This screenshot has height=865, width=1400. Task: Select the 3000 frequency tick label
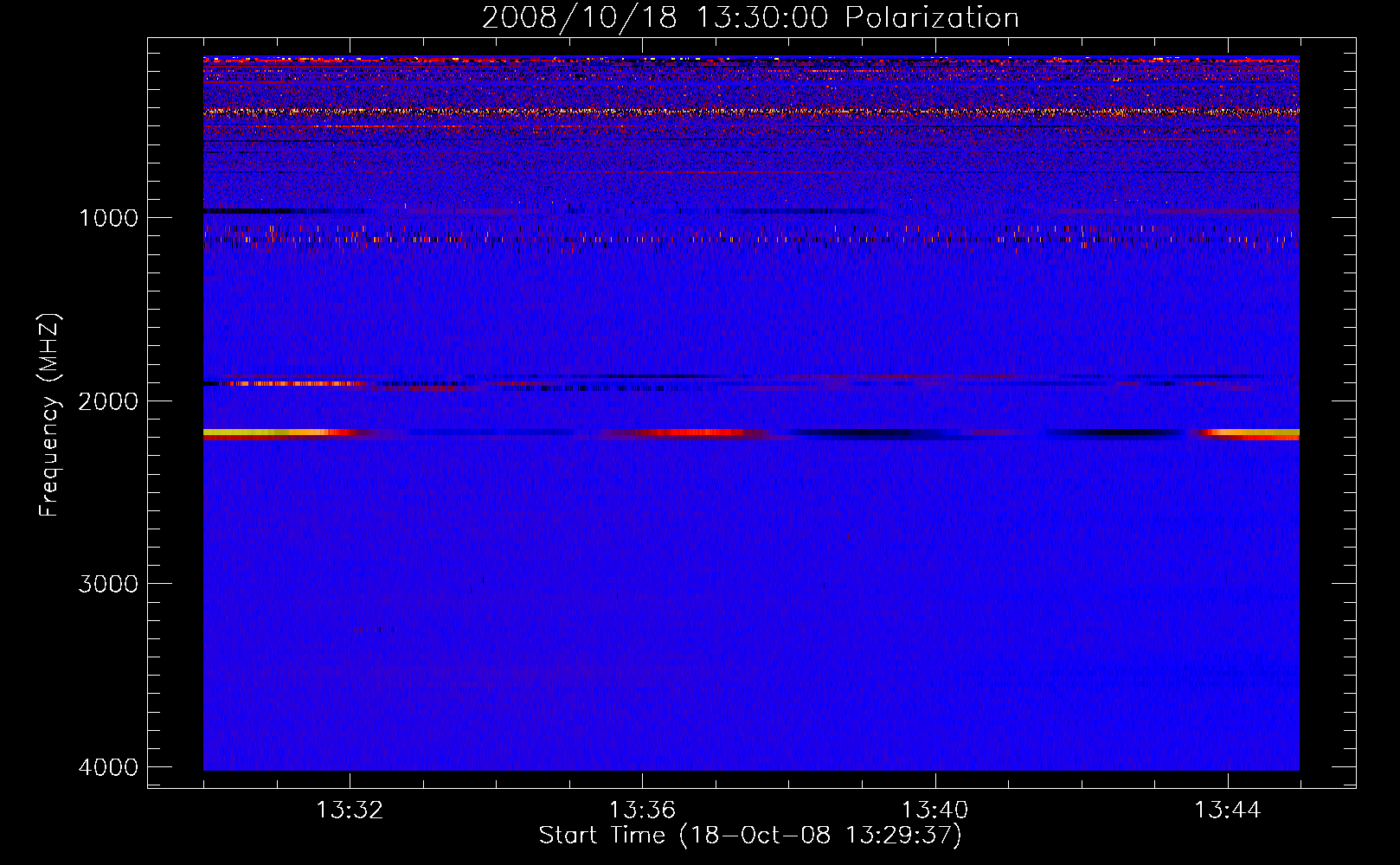[108, 584]
